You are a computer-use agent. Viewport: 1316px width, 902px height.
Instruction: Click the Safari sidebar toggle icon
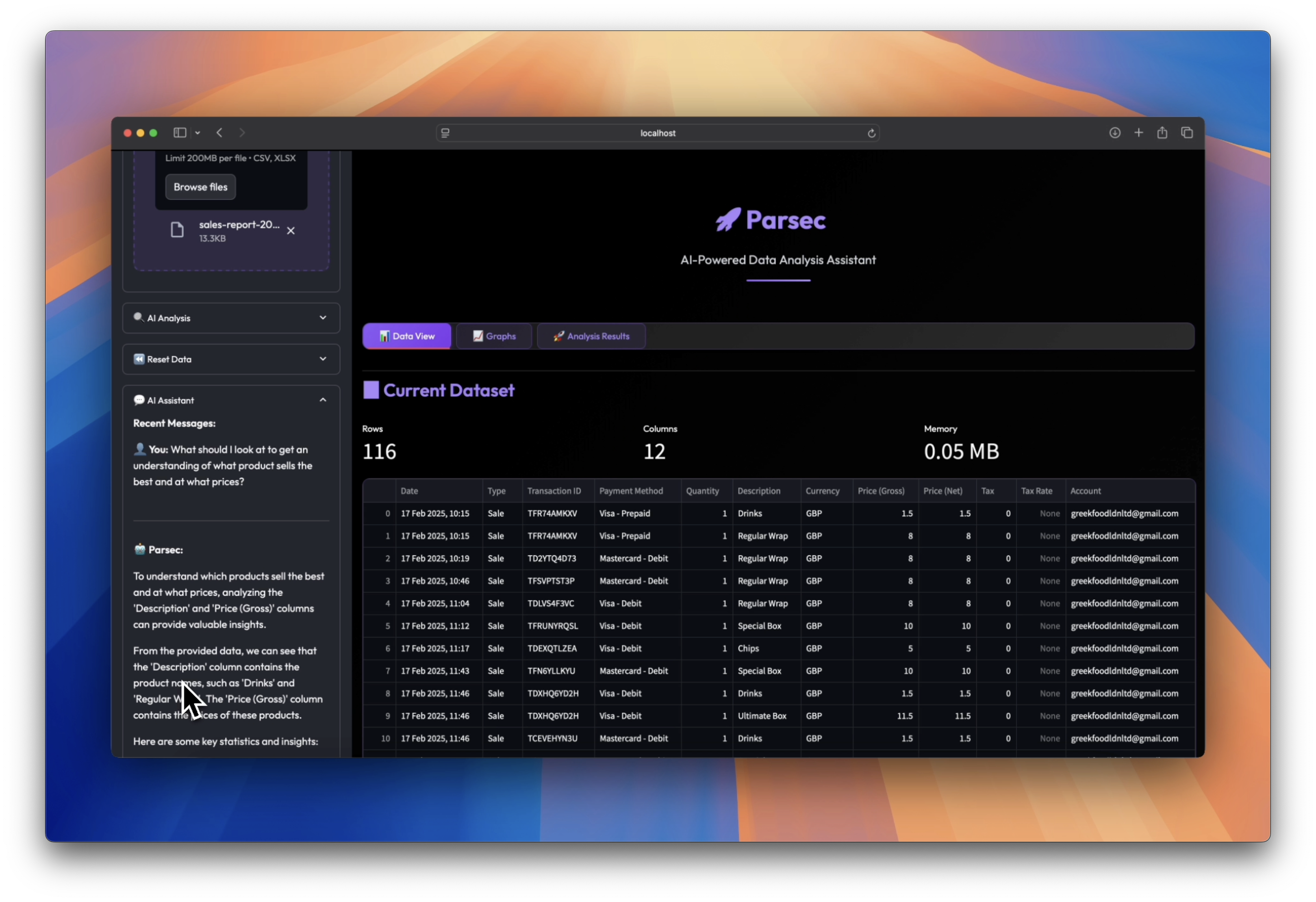click(180, 132)
